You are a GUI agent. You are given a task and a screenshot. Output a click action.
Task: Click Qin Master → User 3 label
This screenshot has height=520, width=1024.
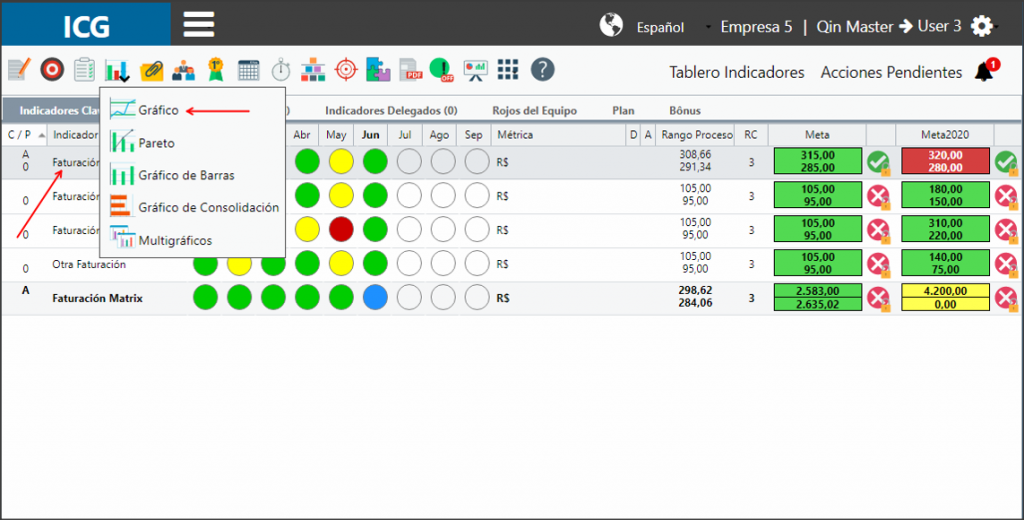coord(888,27)
